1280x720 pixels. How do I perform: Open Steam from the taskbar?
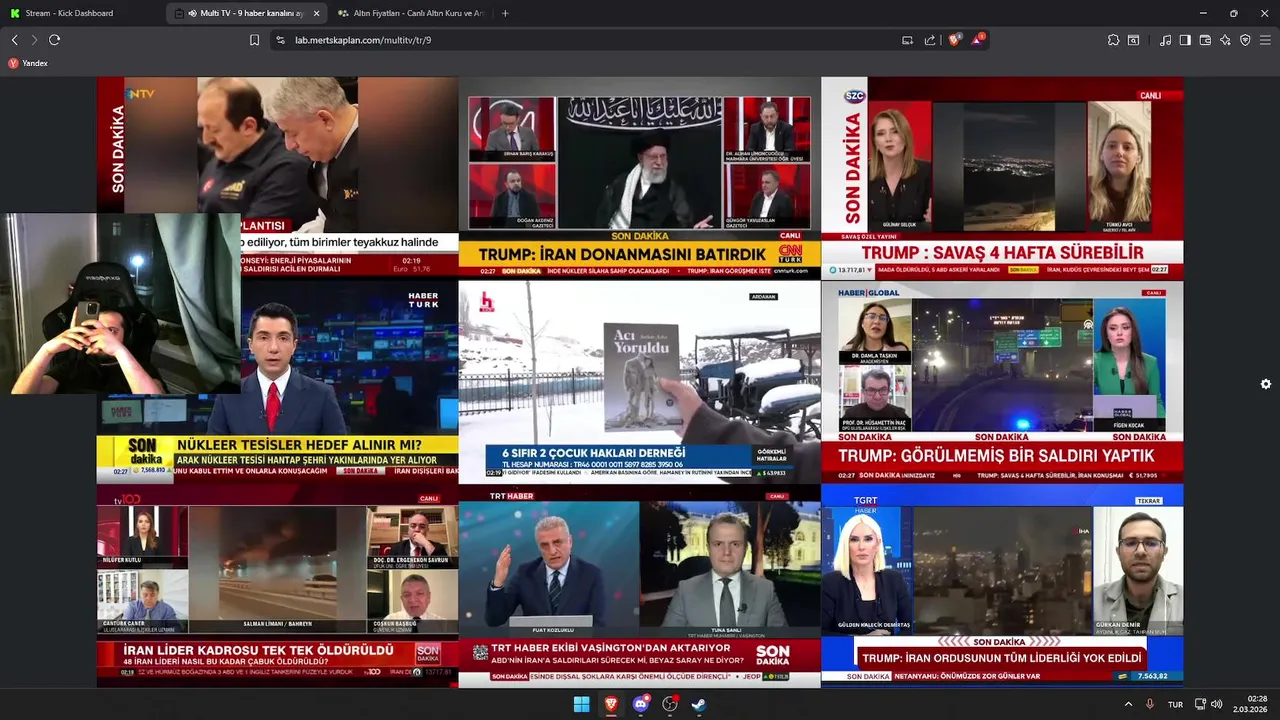699,704
